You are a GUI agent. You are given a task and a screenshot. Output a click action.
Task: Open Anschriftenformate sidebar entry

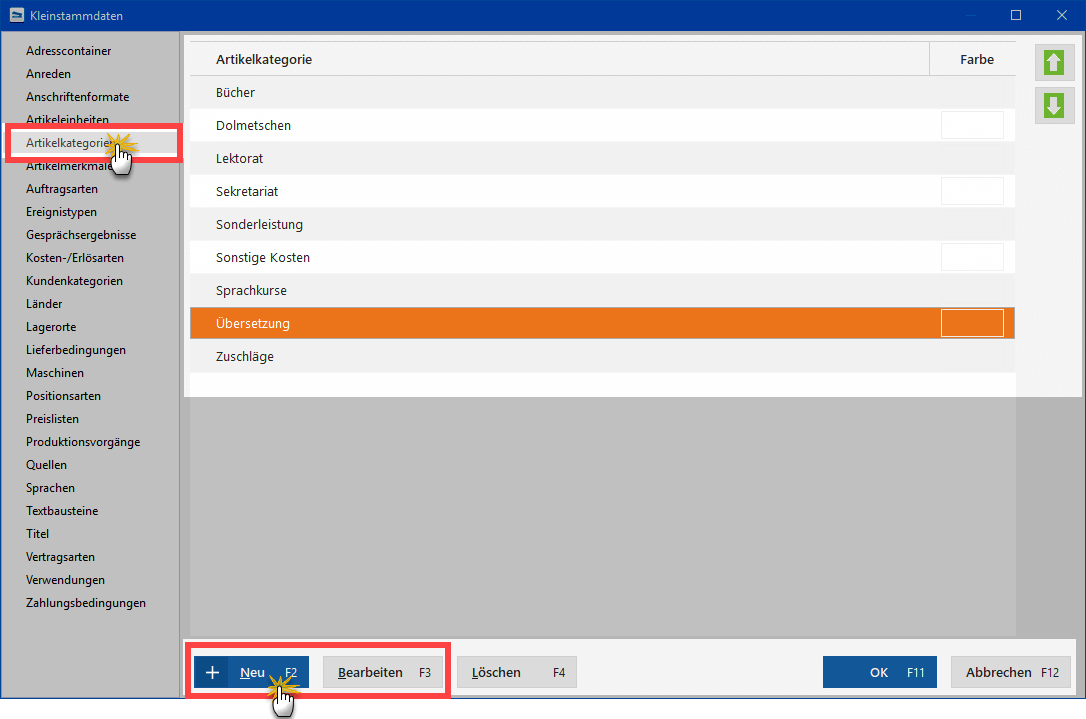78,96
